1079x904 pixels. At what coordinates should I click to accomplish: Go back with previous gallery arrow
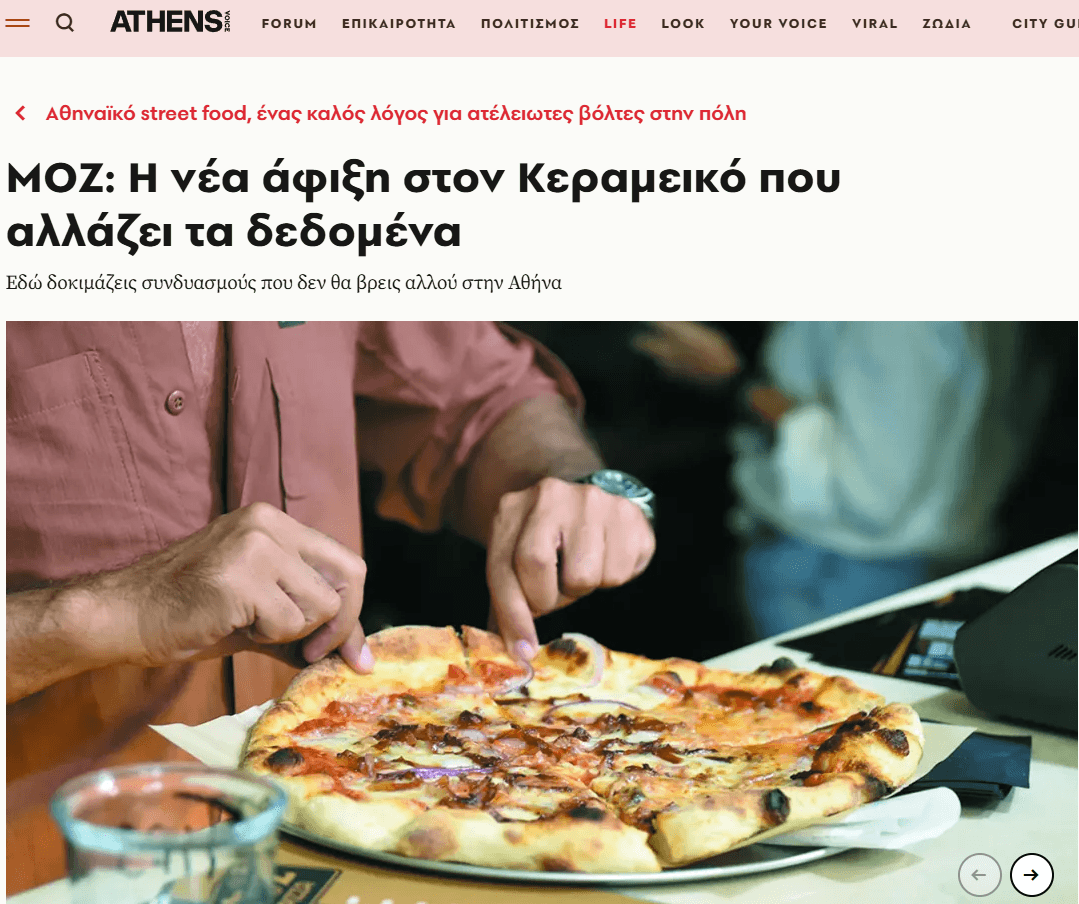click(979, 875)
